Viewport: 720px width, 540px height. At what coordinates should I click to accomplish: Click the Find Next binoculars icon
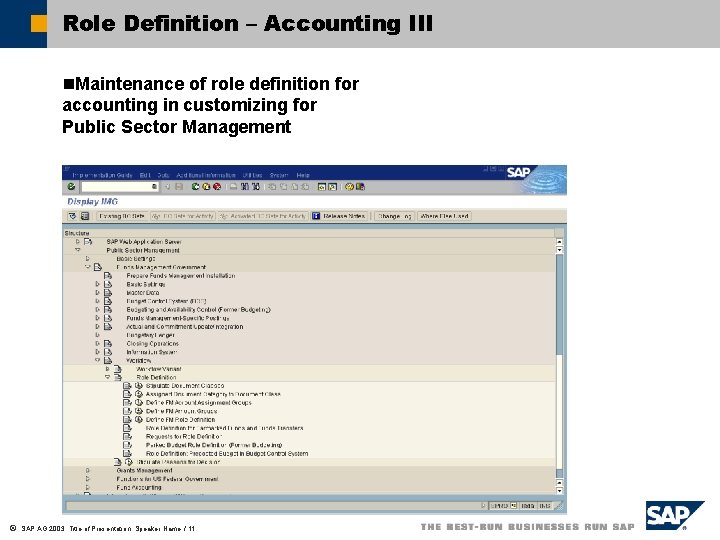[x=256, y=186]
